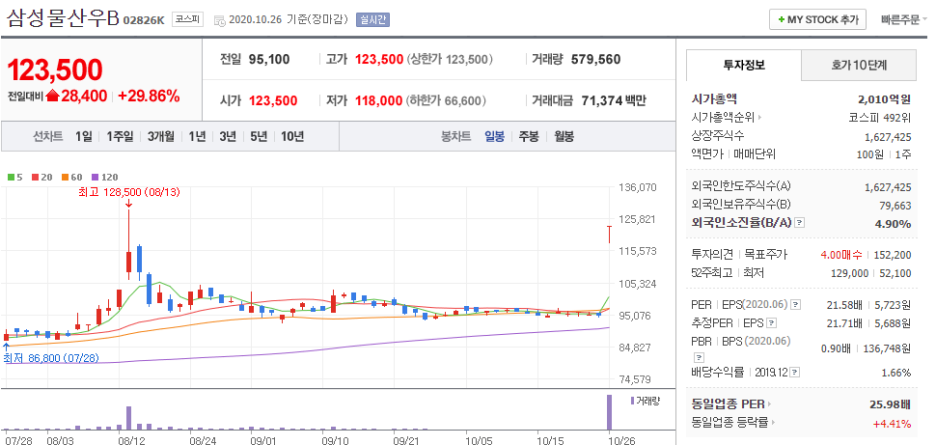Click the 봉차트 label
The height and width of the screenshot is (445, 936).
pos(456,137)
